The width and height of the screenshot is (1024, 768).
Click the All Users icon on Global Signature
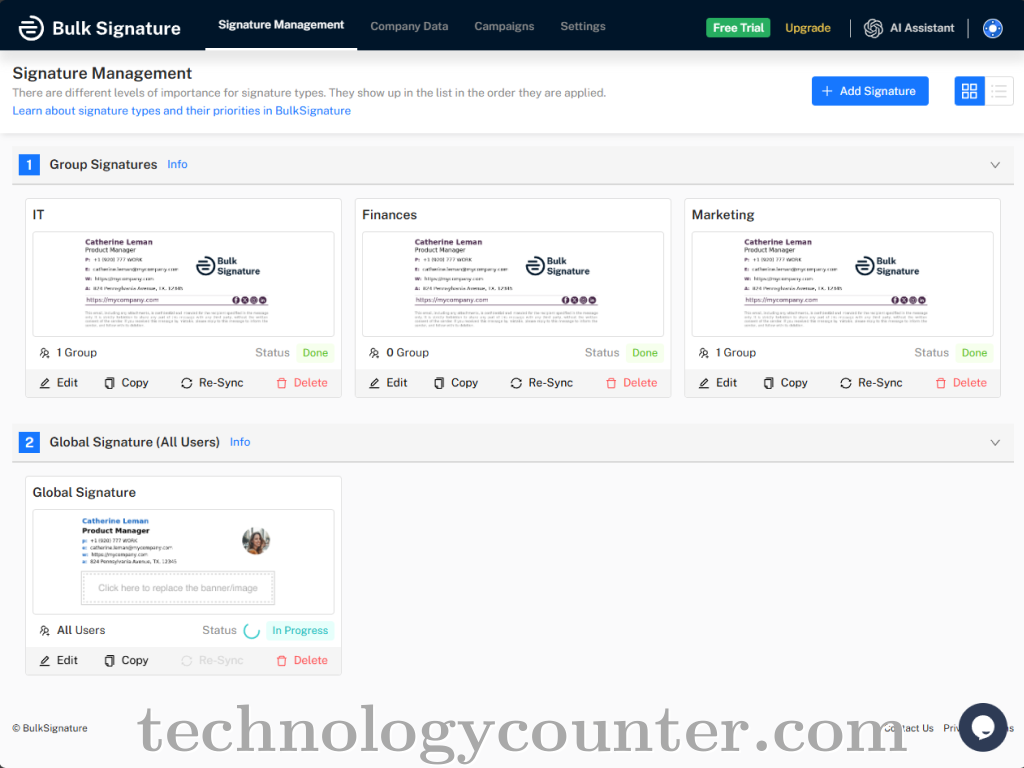[x=44, y=631]
